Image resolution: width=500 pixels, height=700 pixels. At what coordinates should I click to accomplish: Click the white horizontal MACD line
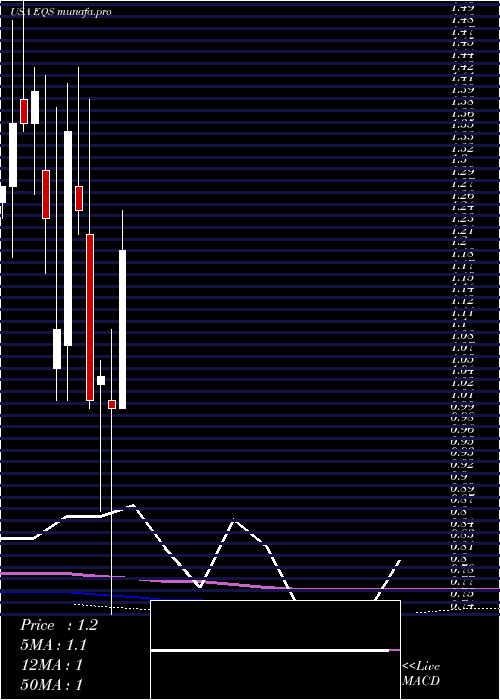[x=270, y=650]
